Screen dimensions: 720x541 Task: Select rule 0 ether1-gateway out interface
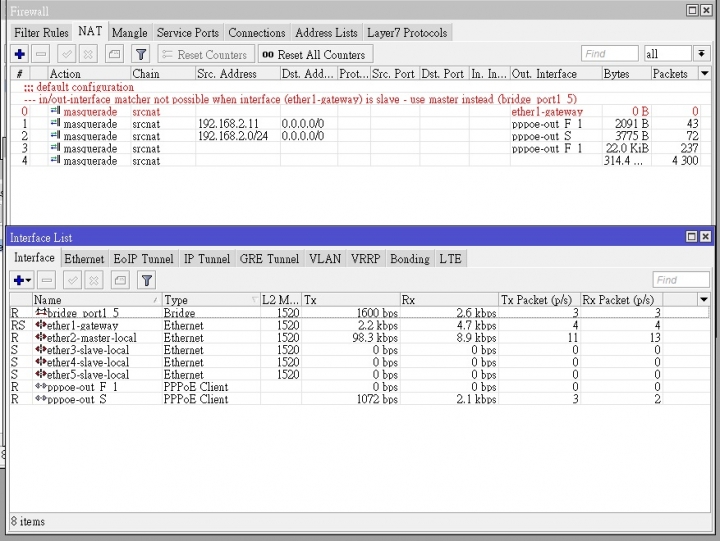547,112
